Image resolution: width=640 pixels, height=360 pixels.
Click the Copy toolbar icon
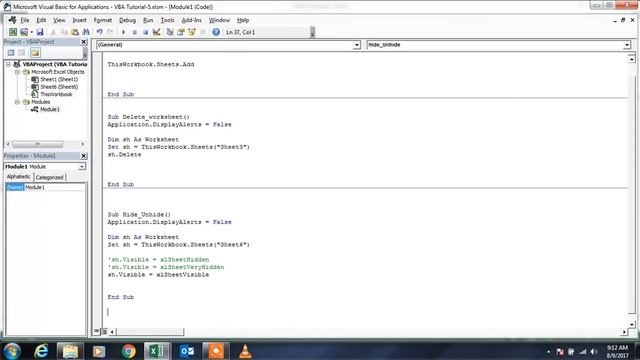click(64, 32)
